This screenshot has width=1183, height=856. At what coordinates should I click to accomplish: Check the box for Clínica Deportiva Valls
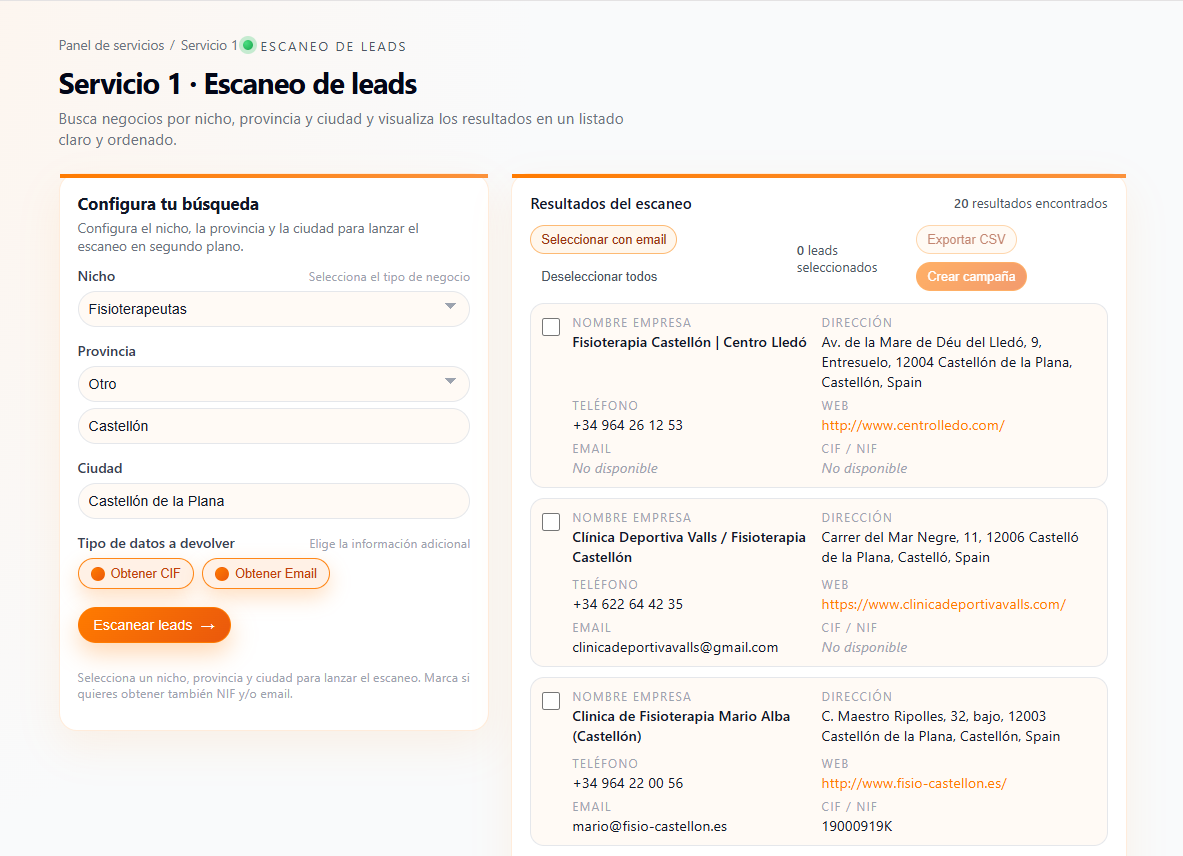pyautogui.click(x=552, y=522)
